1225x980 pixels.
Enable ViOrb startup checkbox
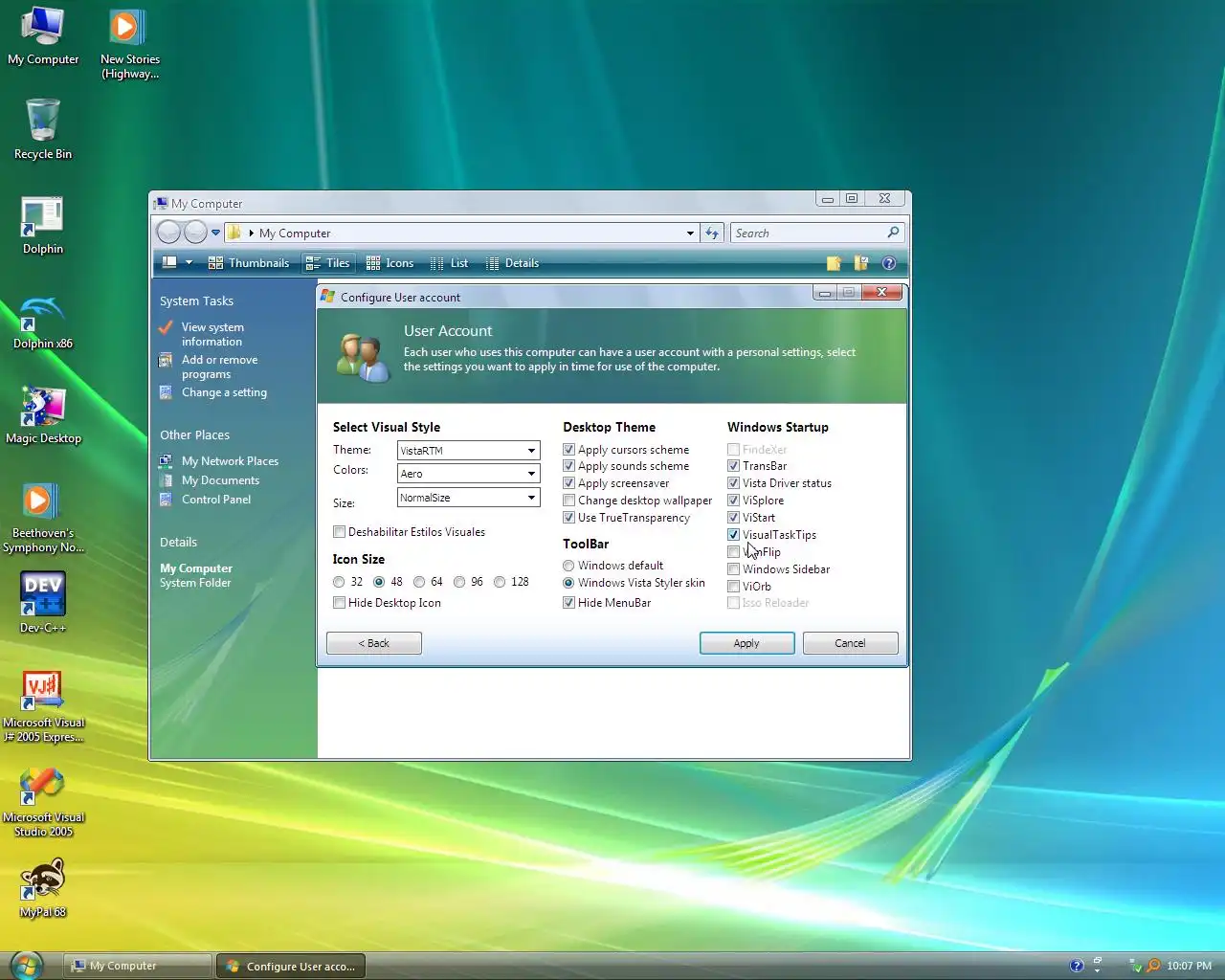pyautogui.click(x=733, y=587)
